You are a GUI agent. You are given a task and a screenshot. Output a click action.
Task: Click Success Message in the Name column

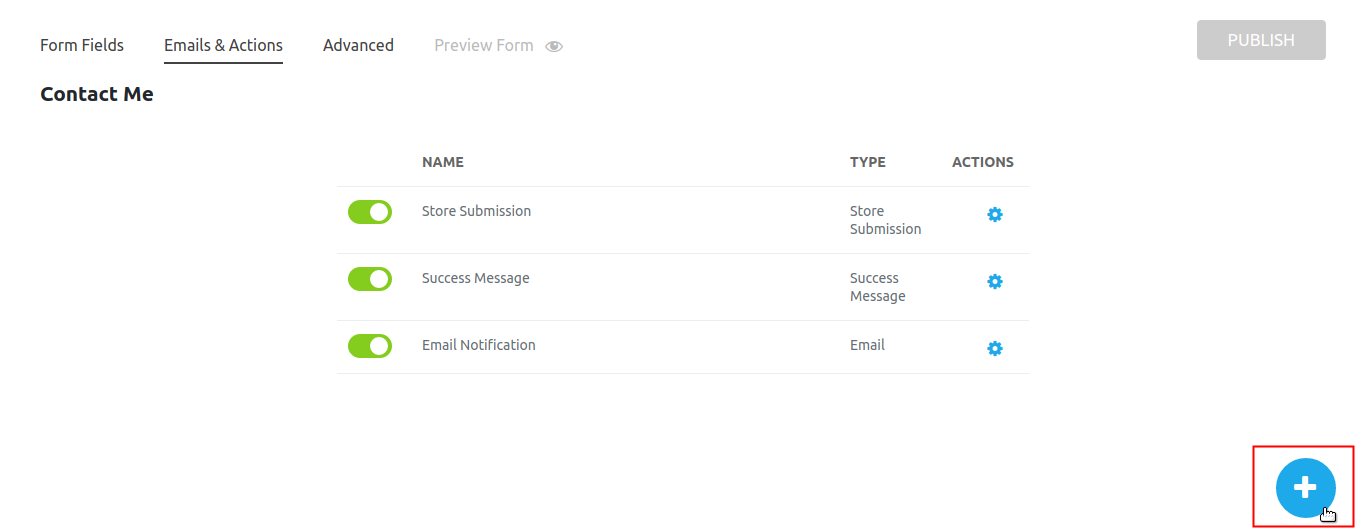475,278
